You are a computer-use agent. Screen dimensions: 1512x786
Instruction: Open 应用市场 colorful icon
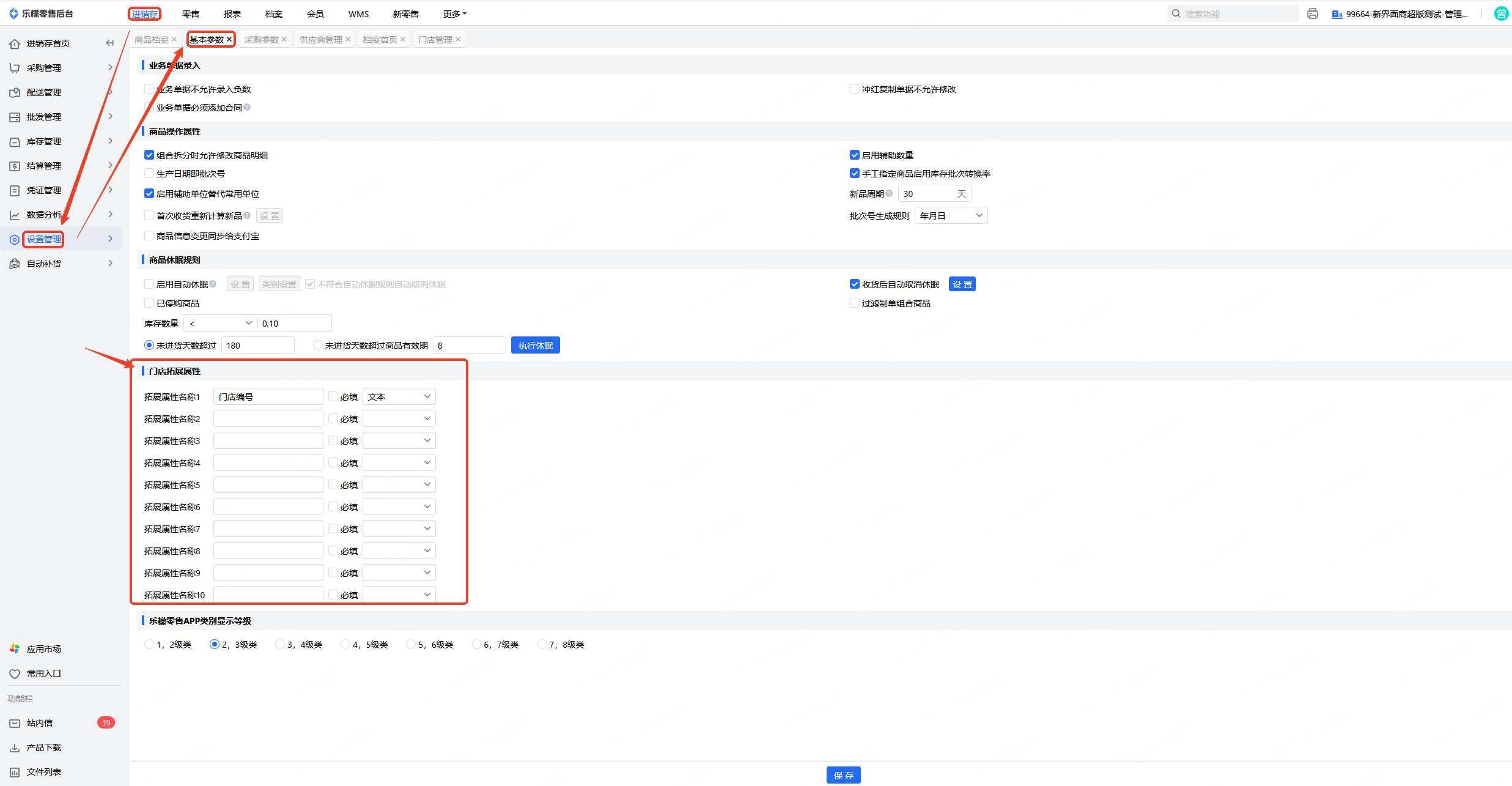click(x=15, y=648)
